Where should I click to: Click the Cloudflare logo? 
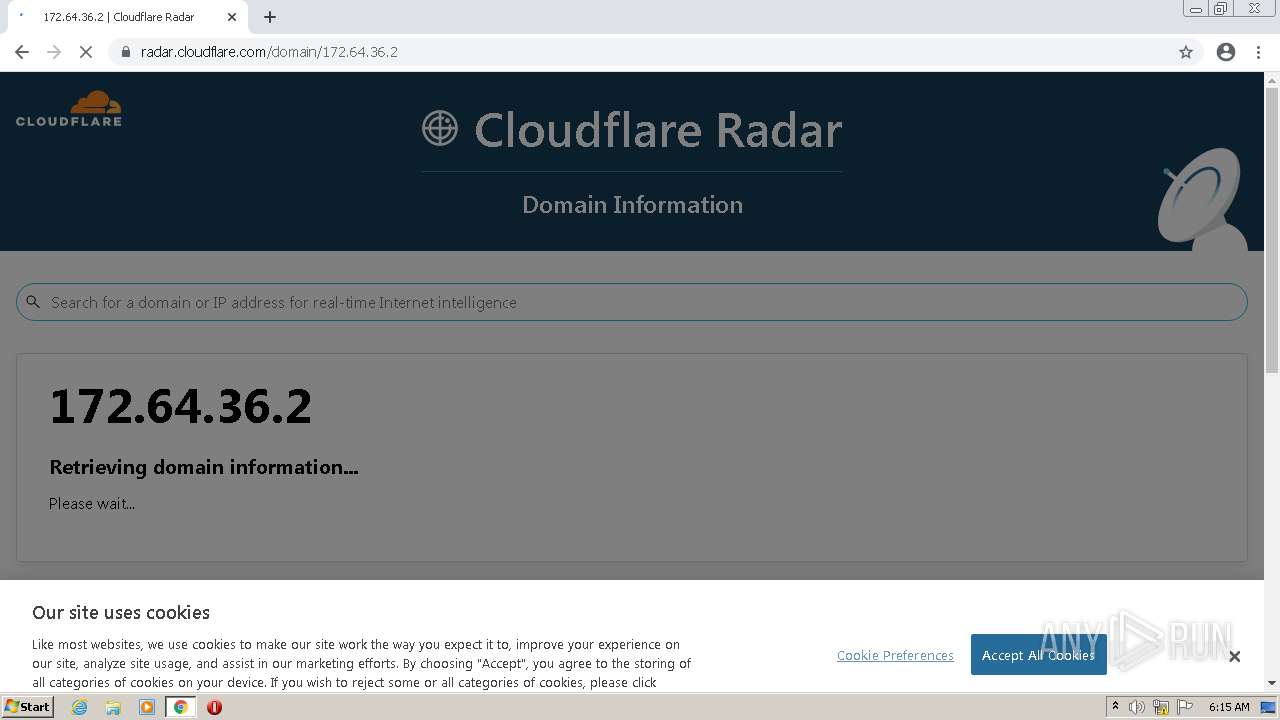pos(69,109)
